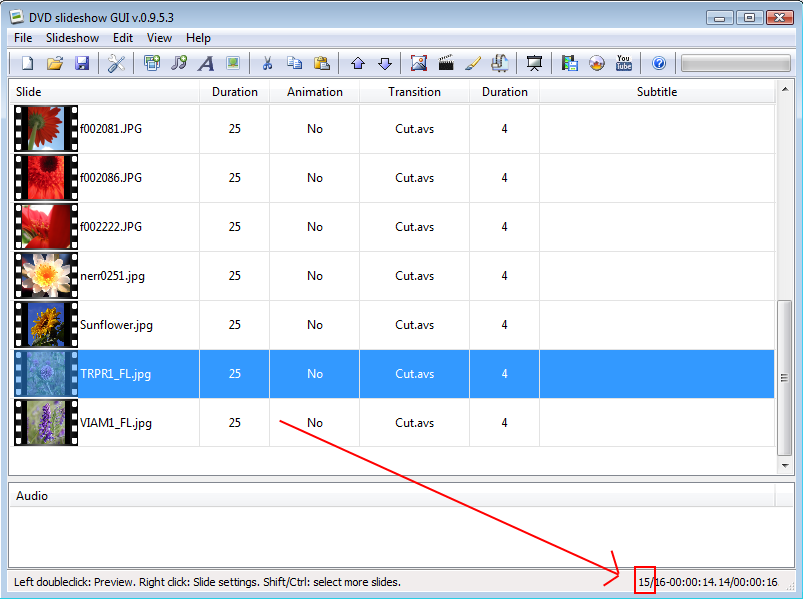Screen dimensions: 803x599
Task: Click Cut.avs transition of VIAM1_FL.jpg
Action: tap(414, 423)
